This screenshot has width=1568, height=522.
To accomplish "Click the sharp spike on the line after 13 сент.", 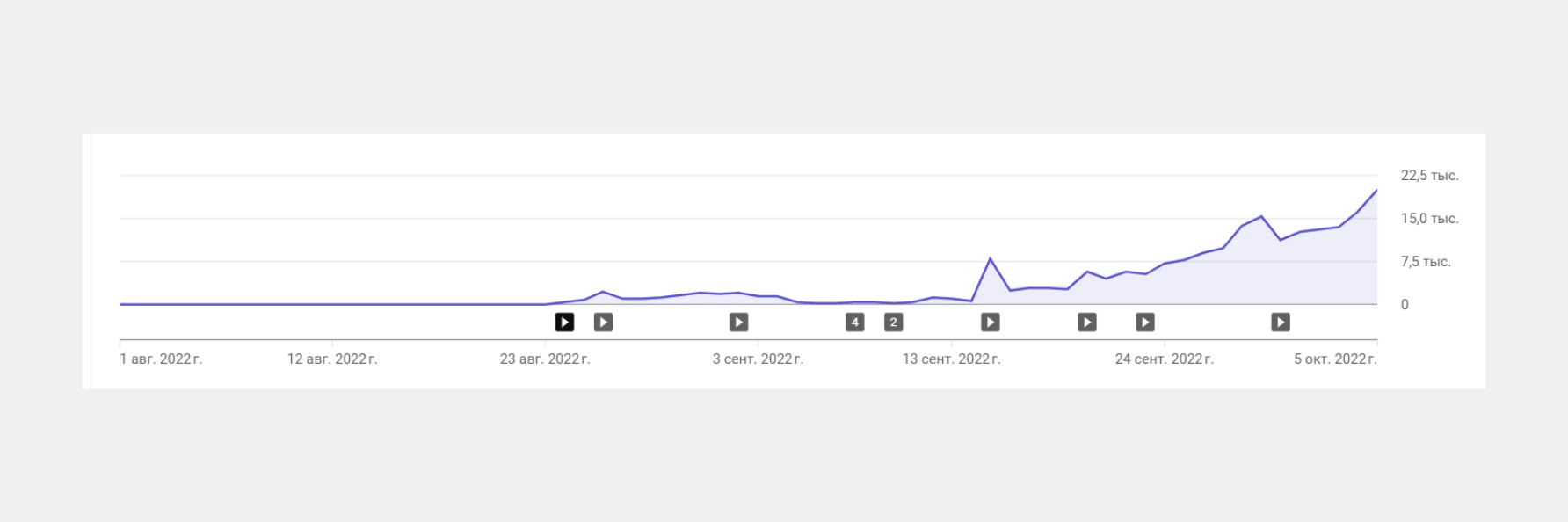I will 991,258.
